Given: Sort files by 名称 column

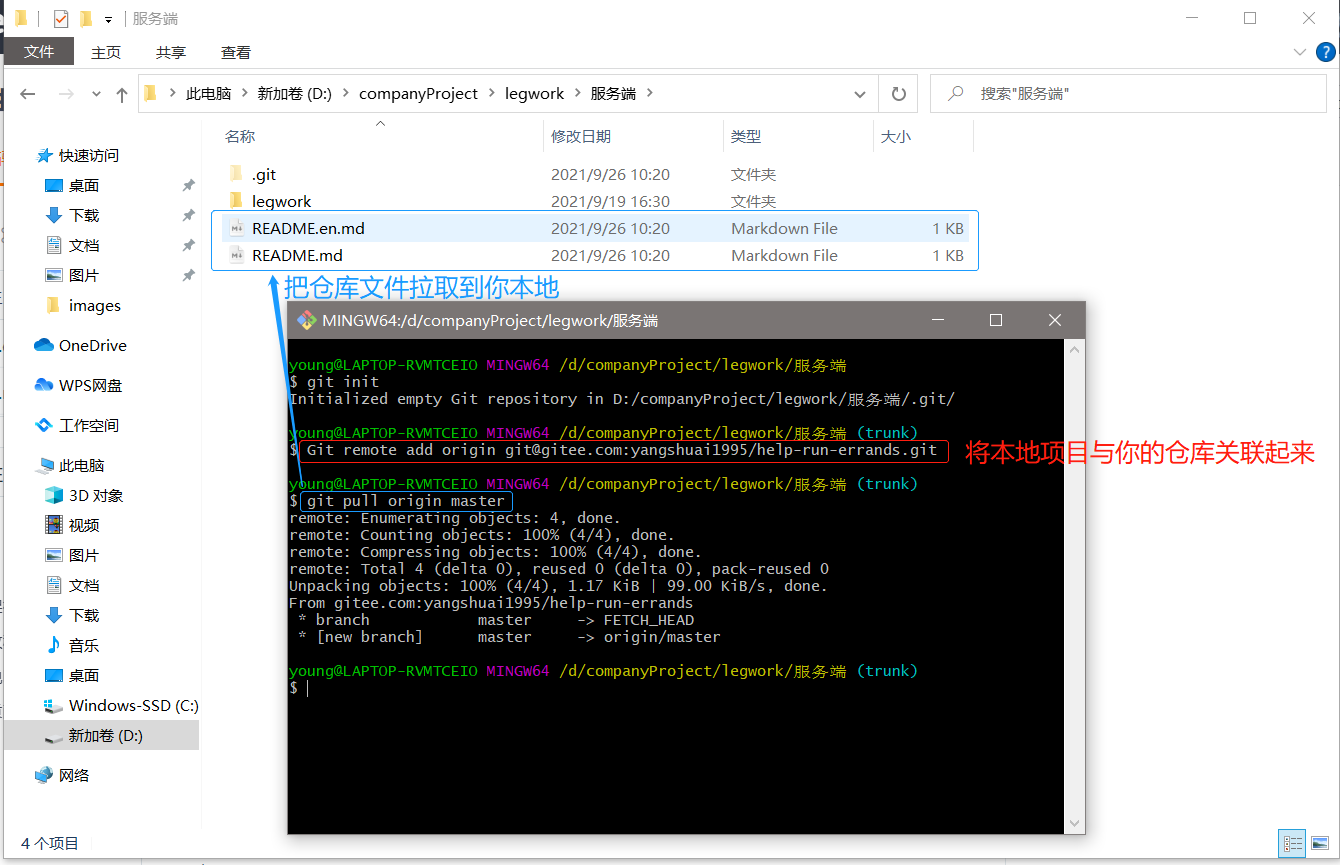Looking at the screenshot, I should pos(240,136).
